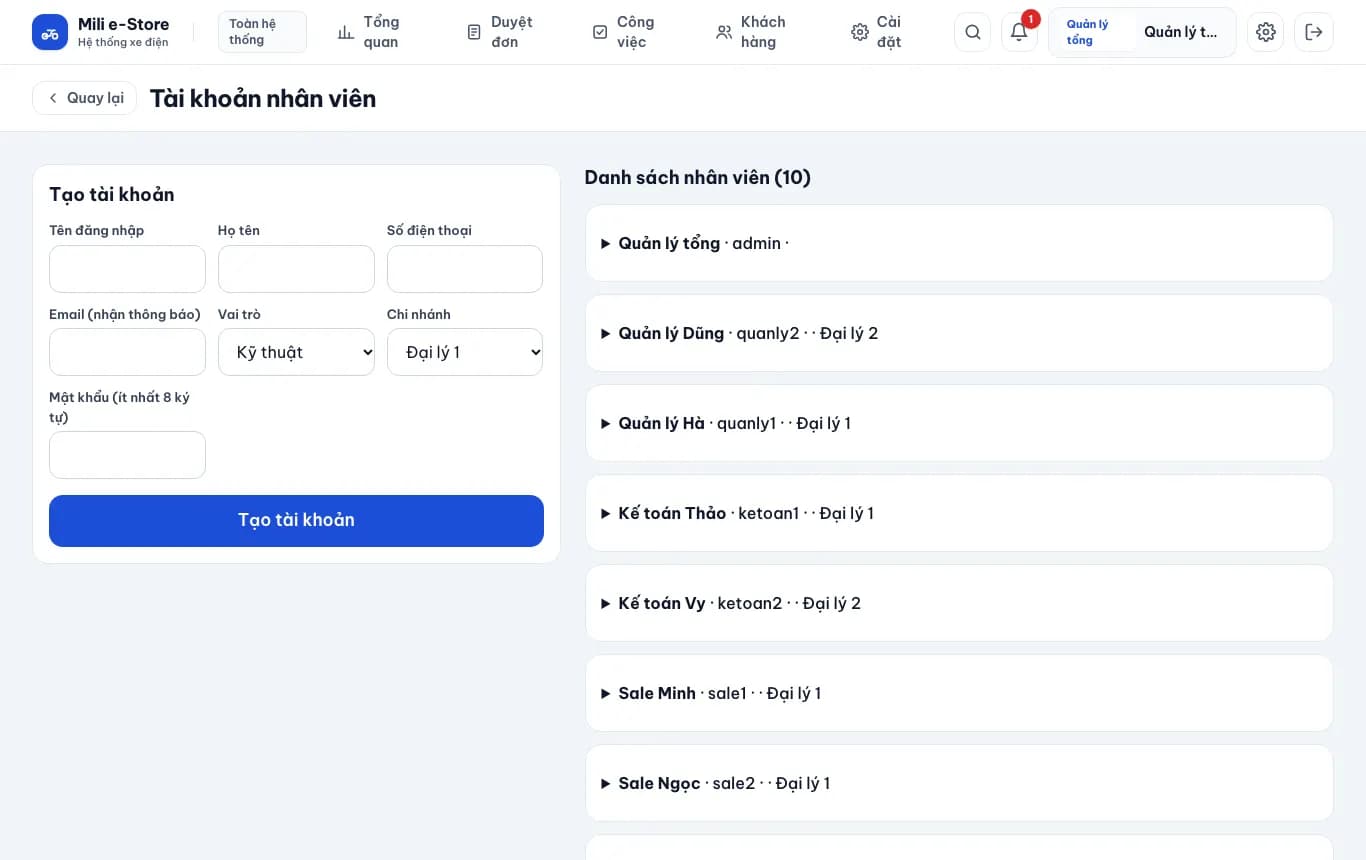Open the settings gear beside the user profile

click(1266, 32)
